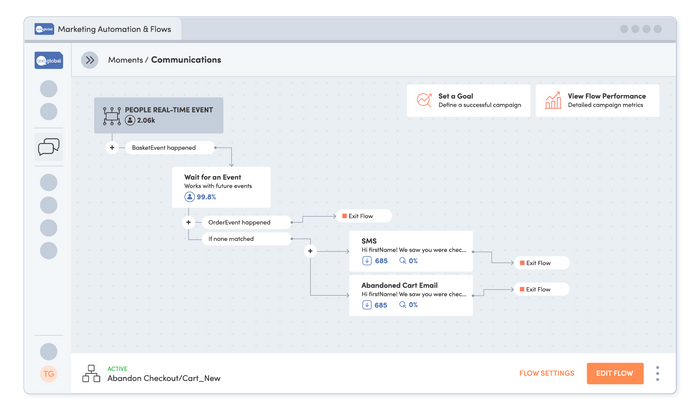Click the plus next to OrderEvent happened
The height and width of the screenshot is (412, 700).
188,222
